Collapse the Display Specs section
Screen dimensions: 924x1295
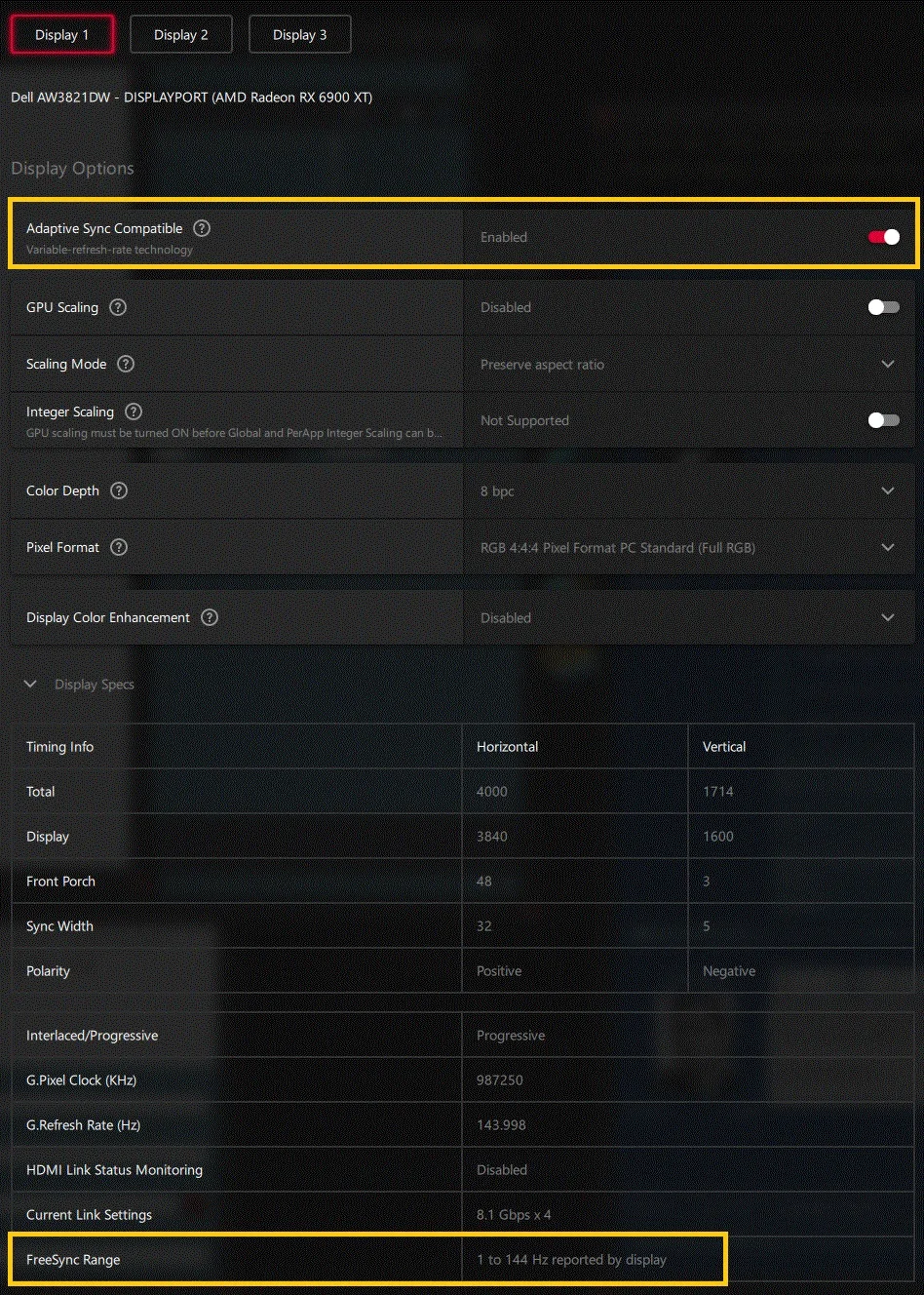tap(30, 684)
